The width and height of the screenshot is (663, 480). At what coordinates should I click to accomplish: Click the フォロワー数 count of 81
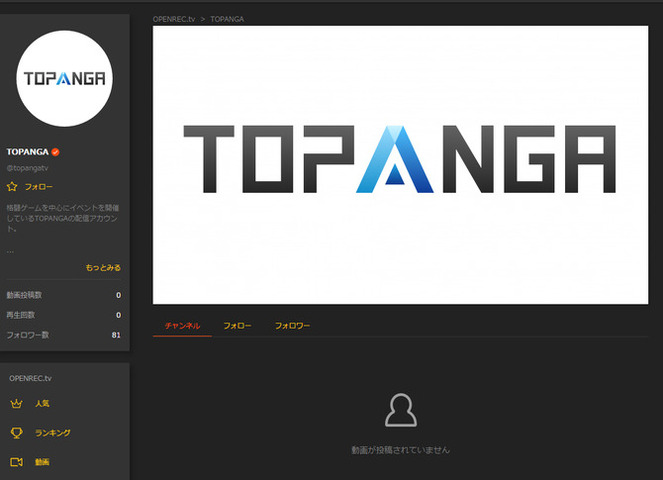click(x=116, y=335)
